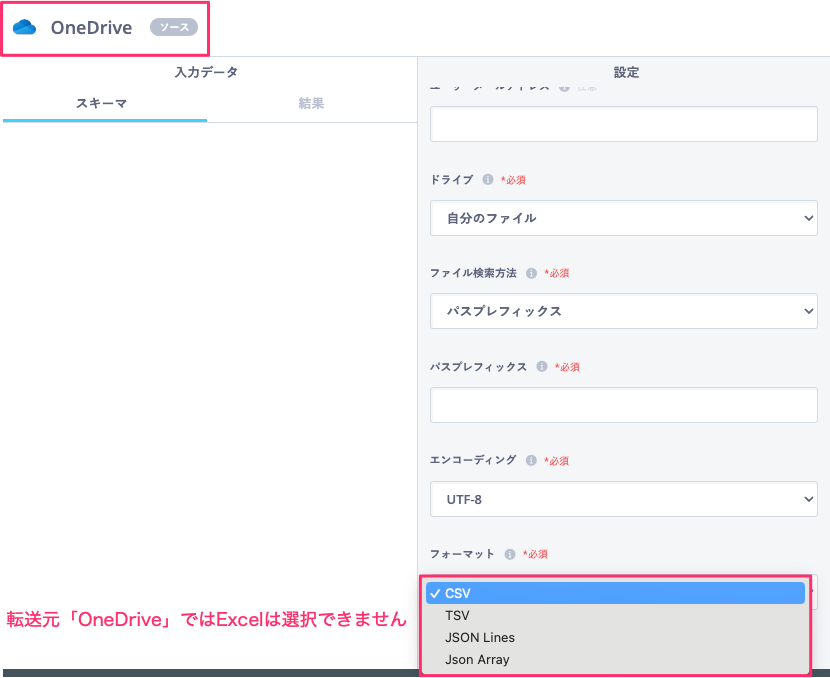Click the ソース badge next to OneDrive
The height and width of the screenshot is (678, 830).
(174, 27)
